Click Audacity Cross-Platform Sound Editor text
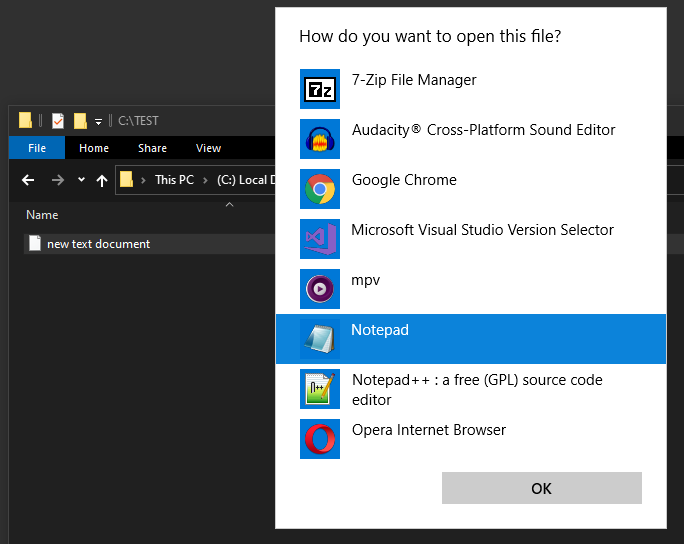This screenshot has width=684, height=544. (x=483, y=130)
